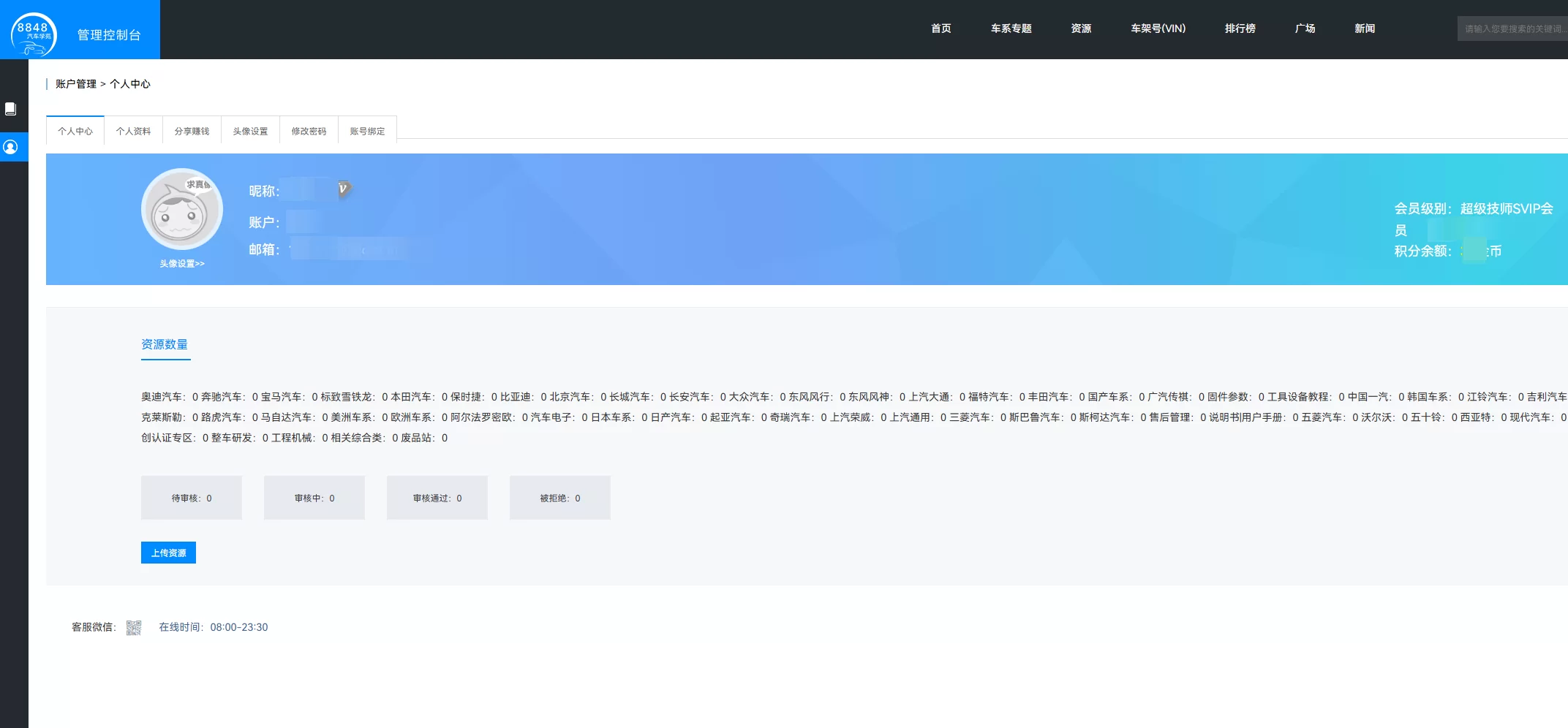Click the 客服微信 label
Viewport: 1568px width, 728px height.
(x=94, y=627)
